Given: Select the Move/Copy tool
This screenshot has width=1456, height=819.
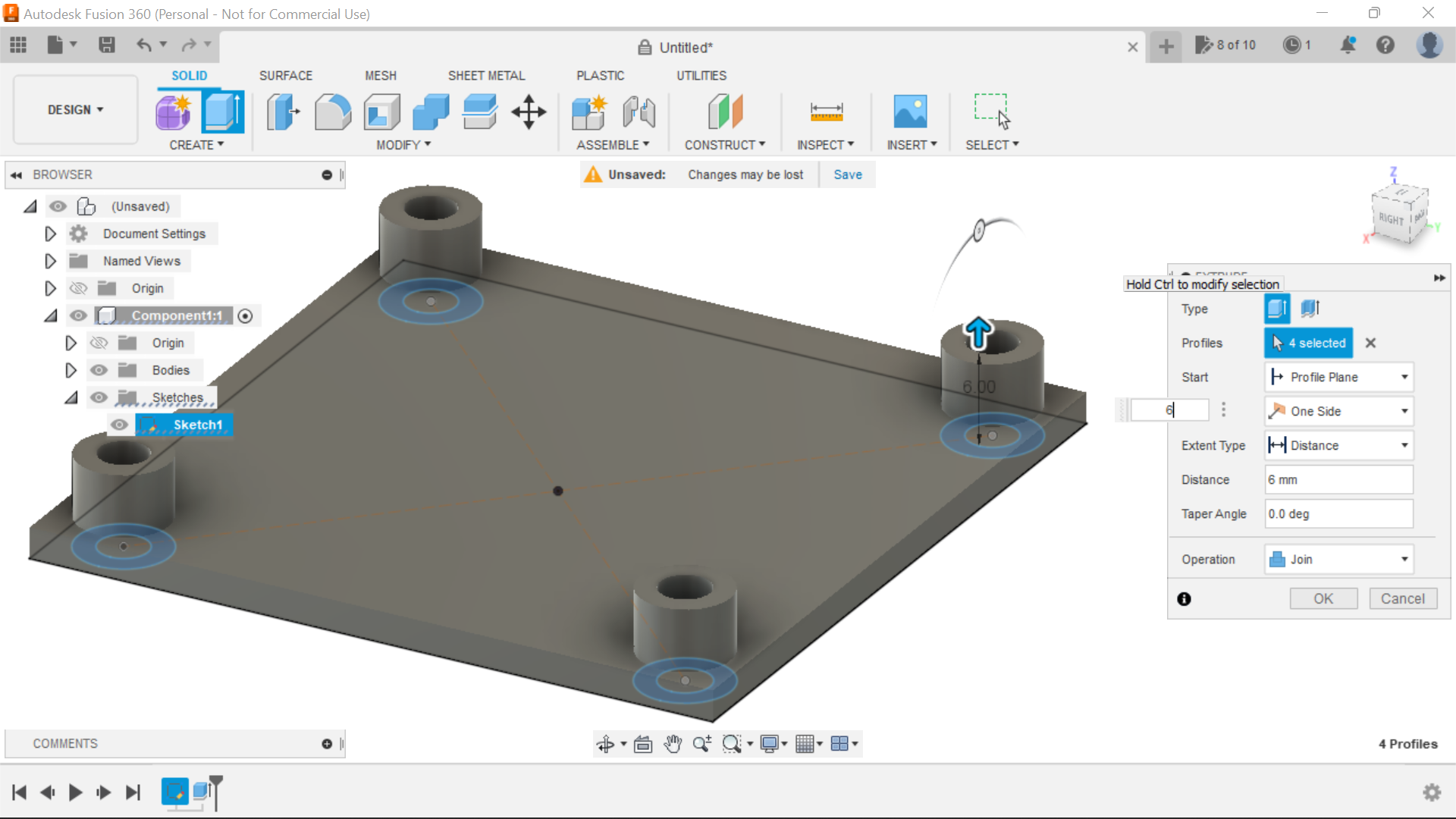Looking at the screenshot, I should coord(529,112).
